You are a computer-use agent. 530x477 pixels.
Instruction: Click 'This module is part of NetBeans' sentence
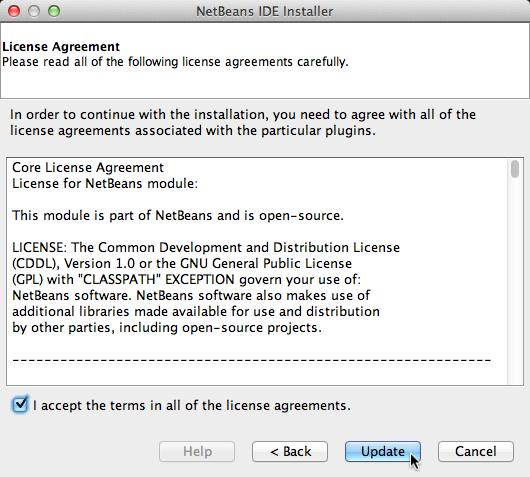(178, 215)
